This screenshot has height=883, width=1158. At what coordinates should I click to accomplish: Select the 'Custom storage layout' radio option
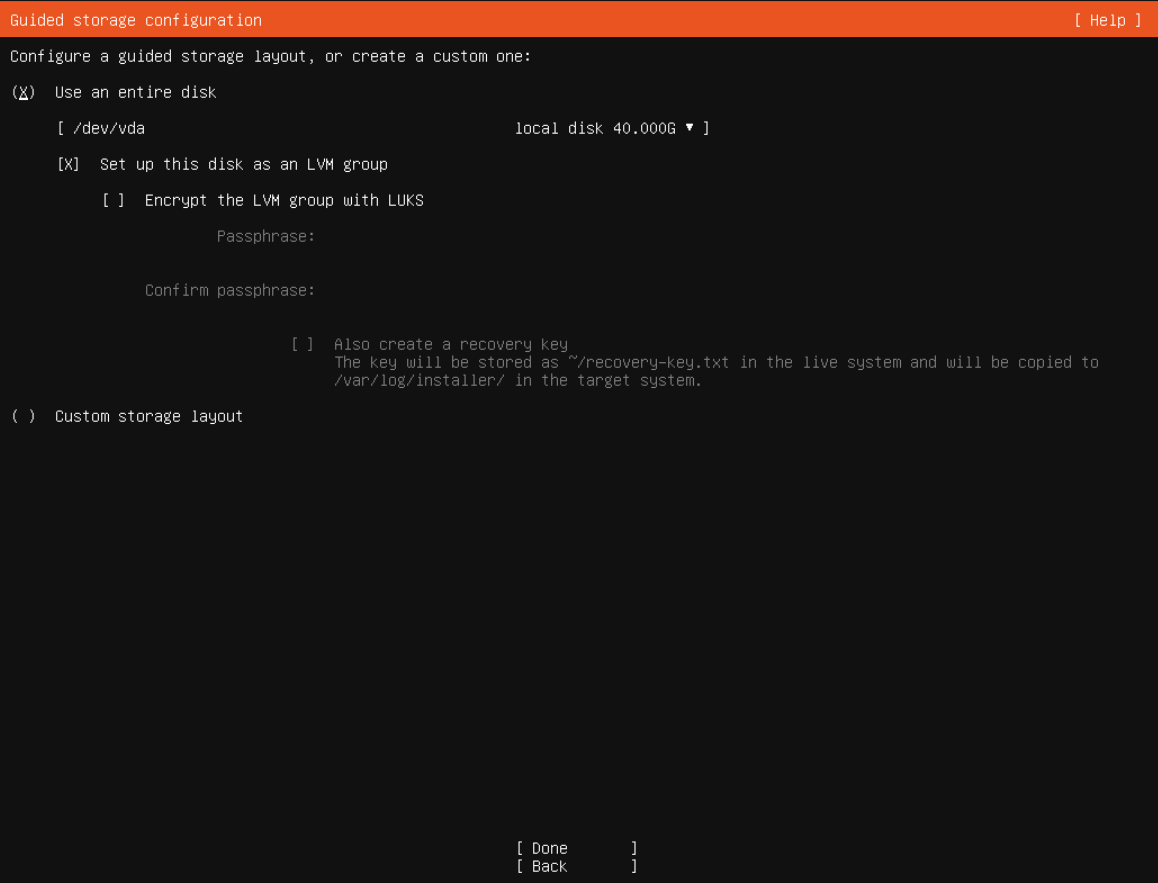coord(24,416)
